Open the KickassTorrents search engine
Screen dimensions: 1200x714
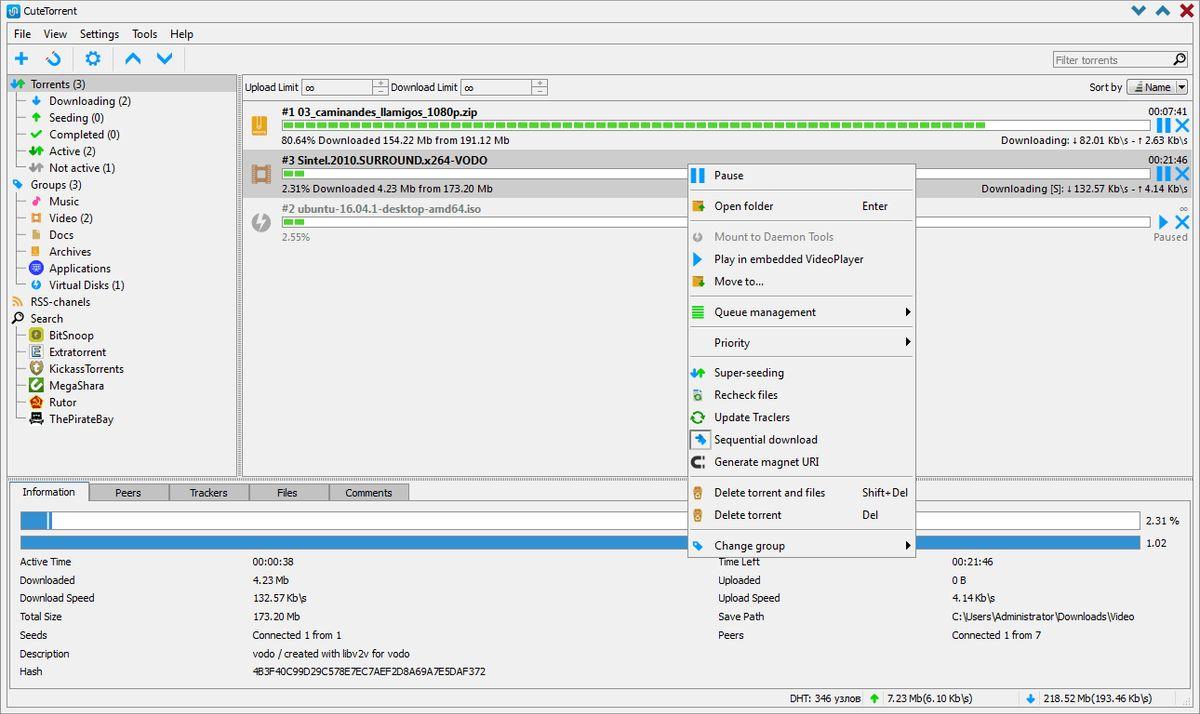[87, 369]
